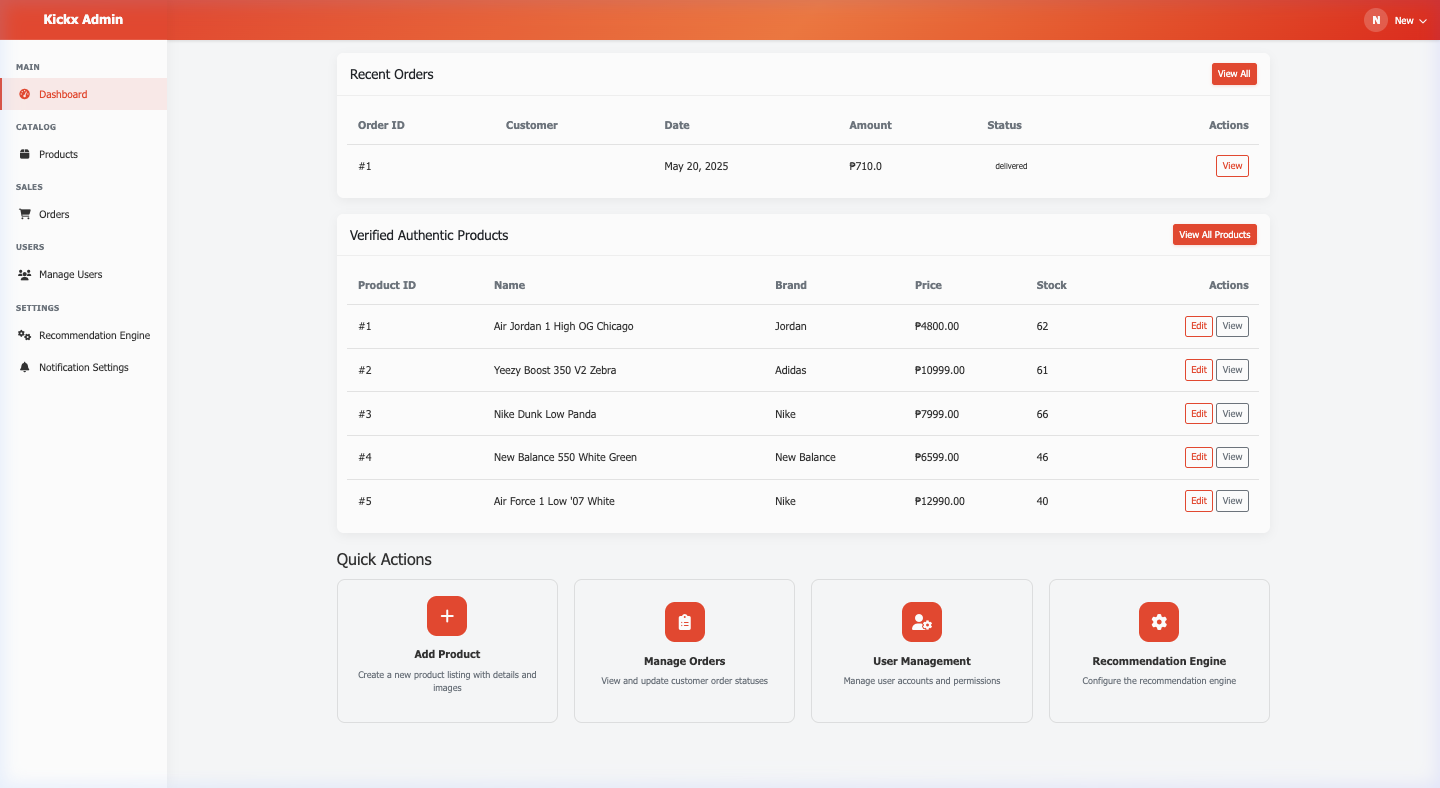
Task: Edit Air Force 1 Low '07 White
Action: click(1199, 501)
